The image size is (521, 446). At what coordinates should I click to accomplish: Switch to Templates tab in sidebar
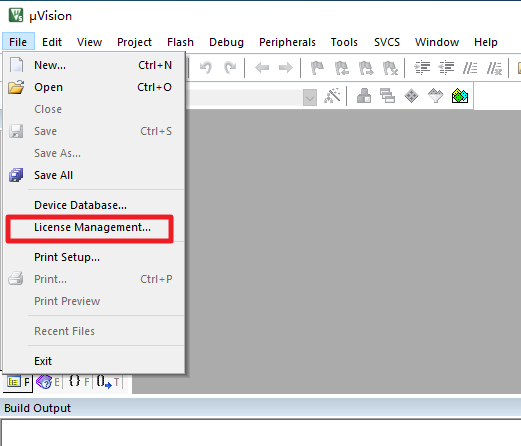[x=108, y=382]
